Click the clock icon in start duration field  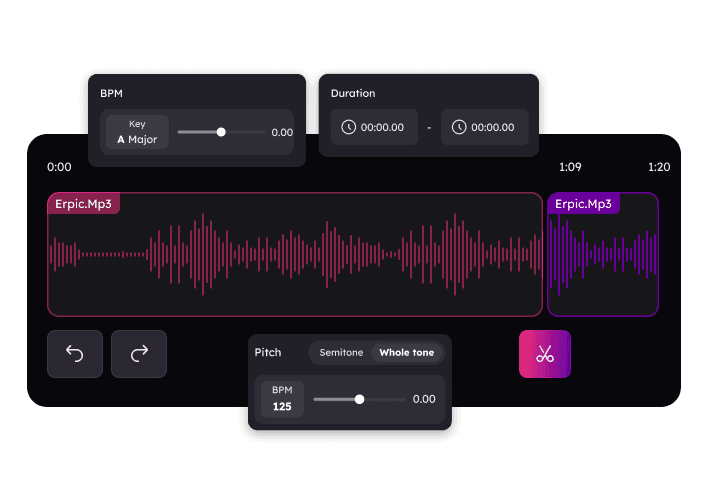348,127
